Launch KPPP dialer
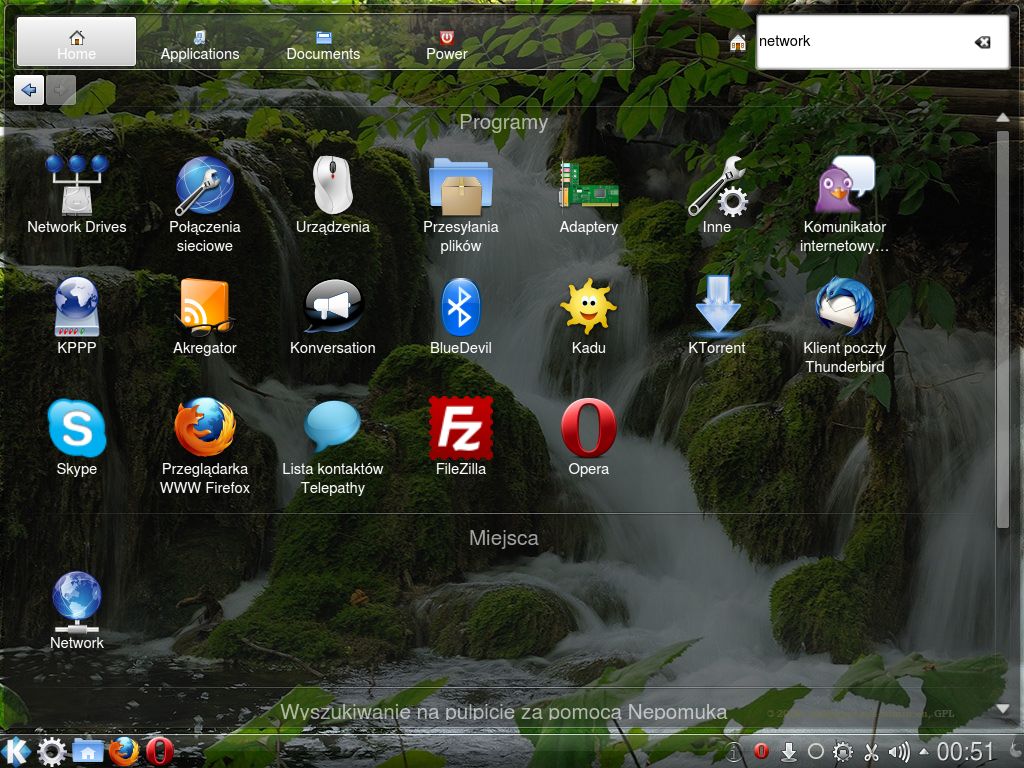The image size is (1024, 768). pos(76,315)
